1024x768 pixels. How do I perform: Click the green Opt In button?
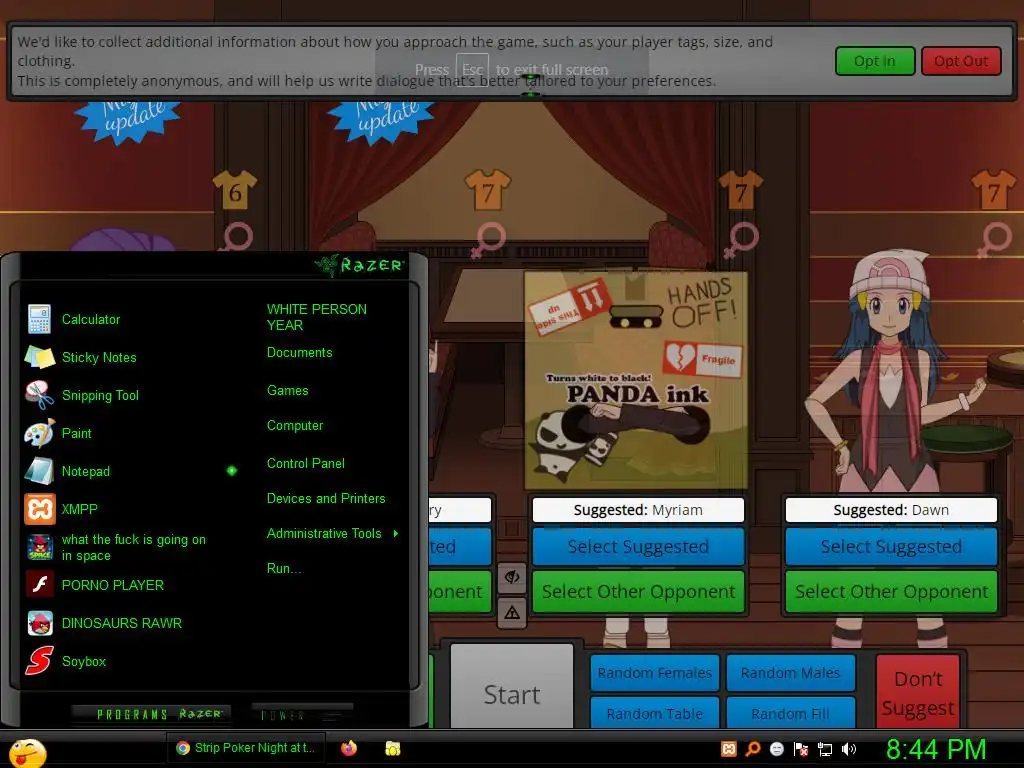(874, 61)
